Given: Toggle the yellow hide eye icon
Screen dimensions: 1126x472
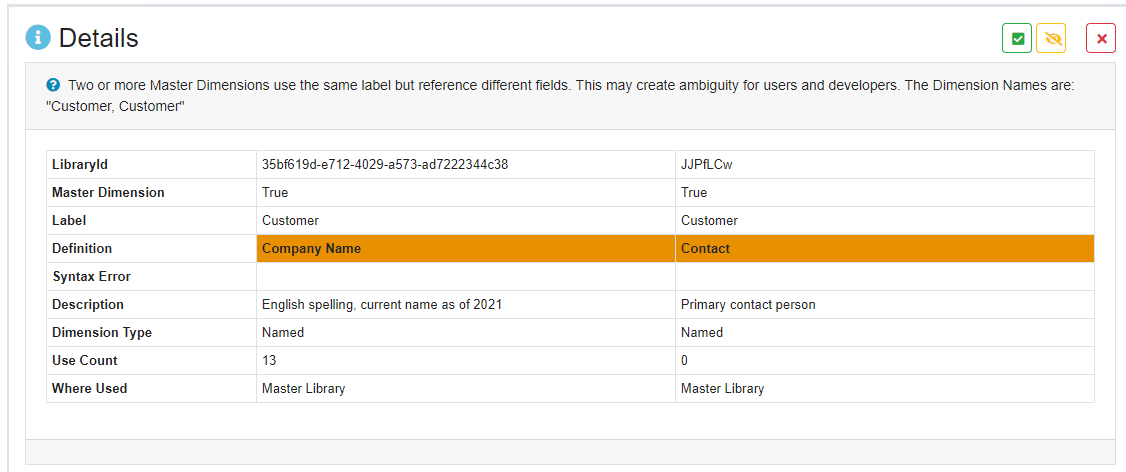Looking at the screenshot, I should pos(1051,38).
